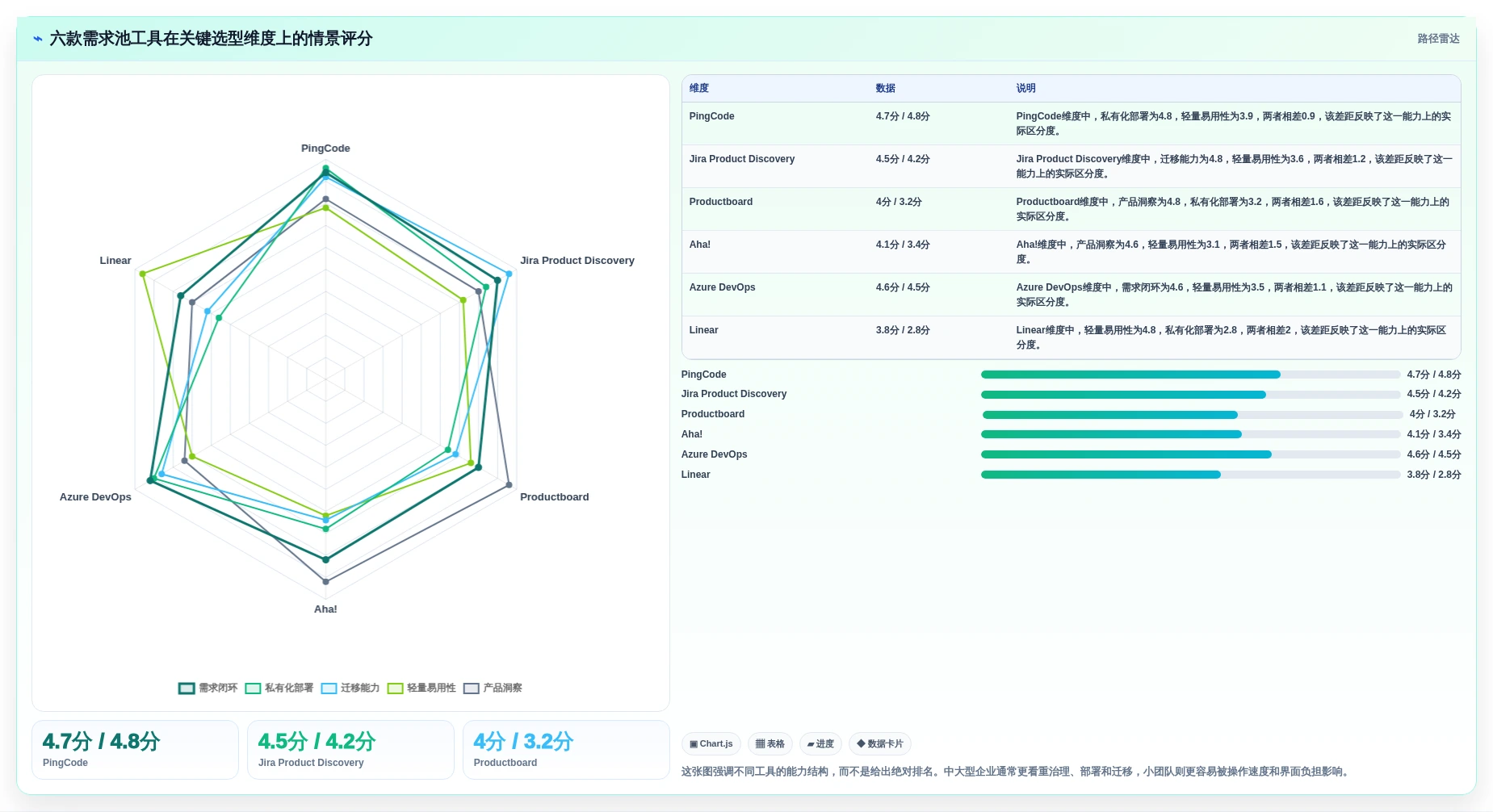
Task: Click the gray data point on the Productboard axis
Action: pos(510,485)
